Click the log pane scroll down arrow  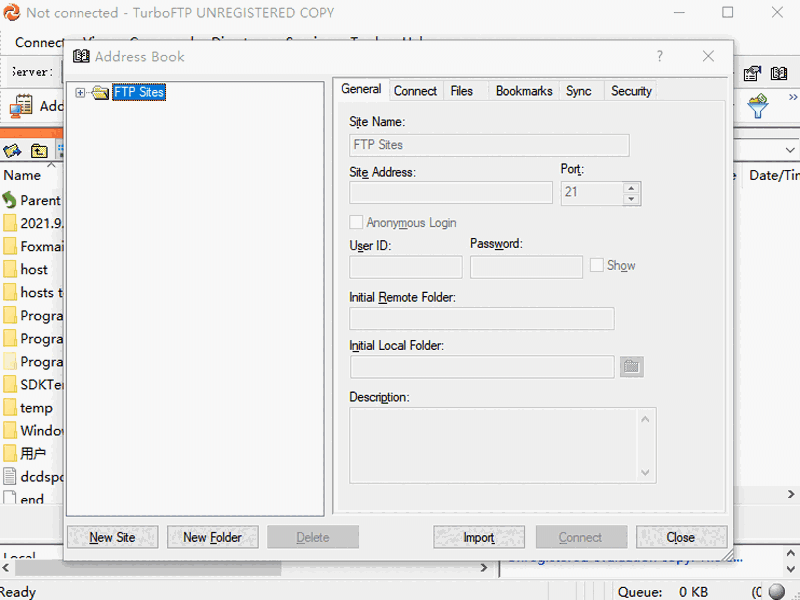[791, 568]
